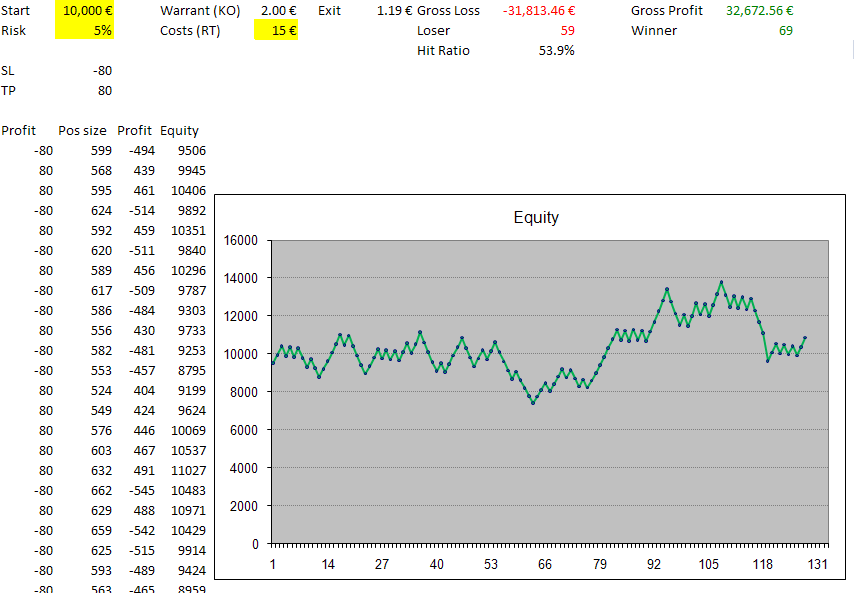Click the Pos size column header
Image resolution: width=854 pixels, height=593 pixels.
pyautogui.click(x=82, y=130)
